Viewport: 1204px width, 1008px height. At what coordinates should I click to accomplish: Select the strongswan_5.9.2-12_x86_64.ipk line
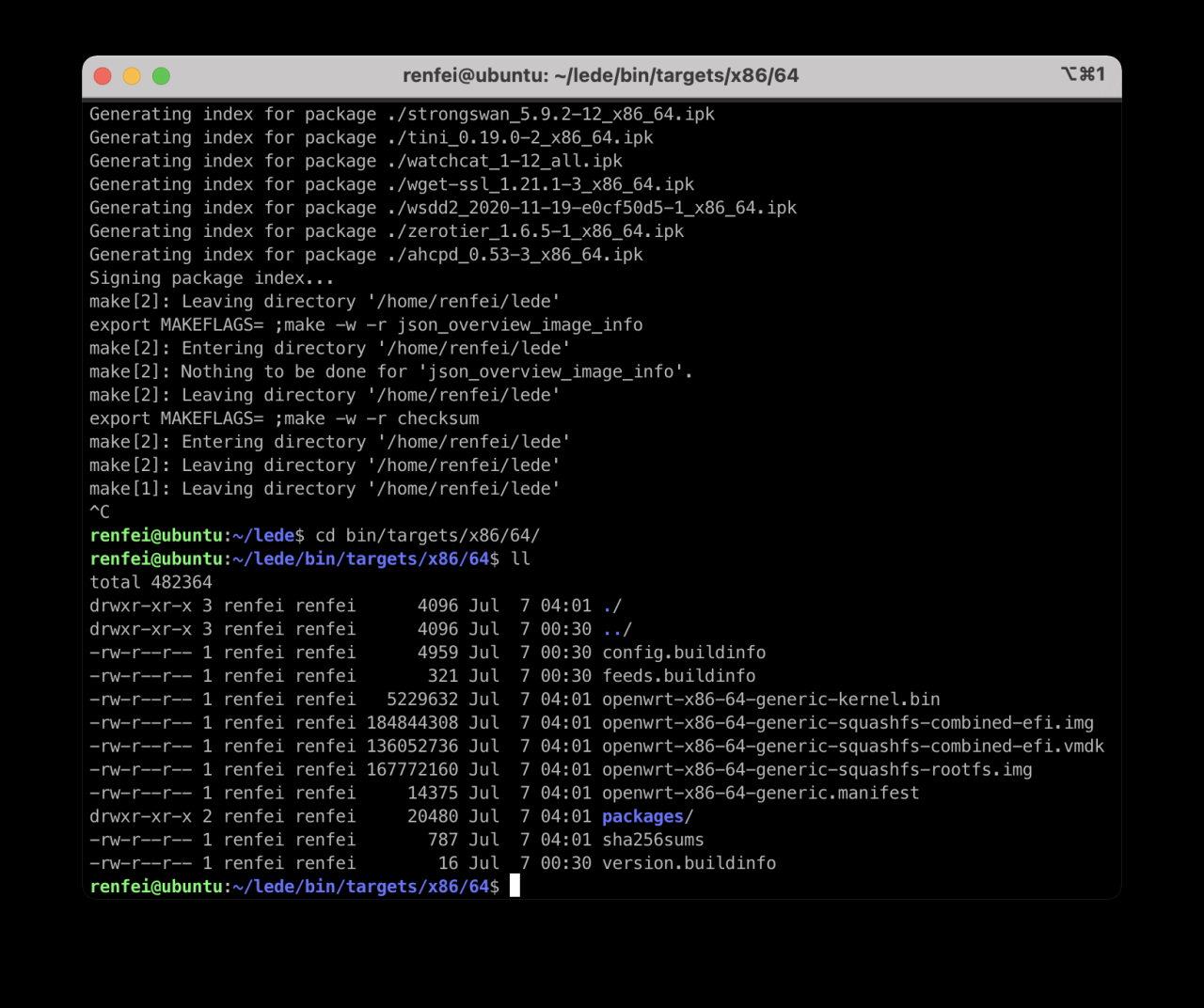tap(402, 114)
